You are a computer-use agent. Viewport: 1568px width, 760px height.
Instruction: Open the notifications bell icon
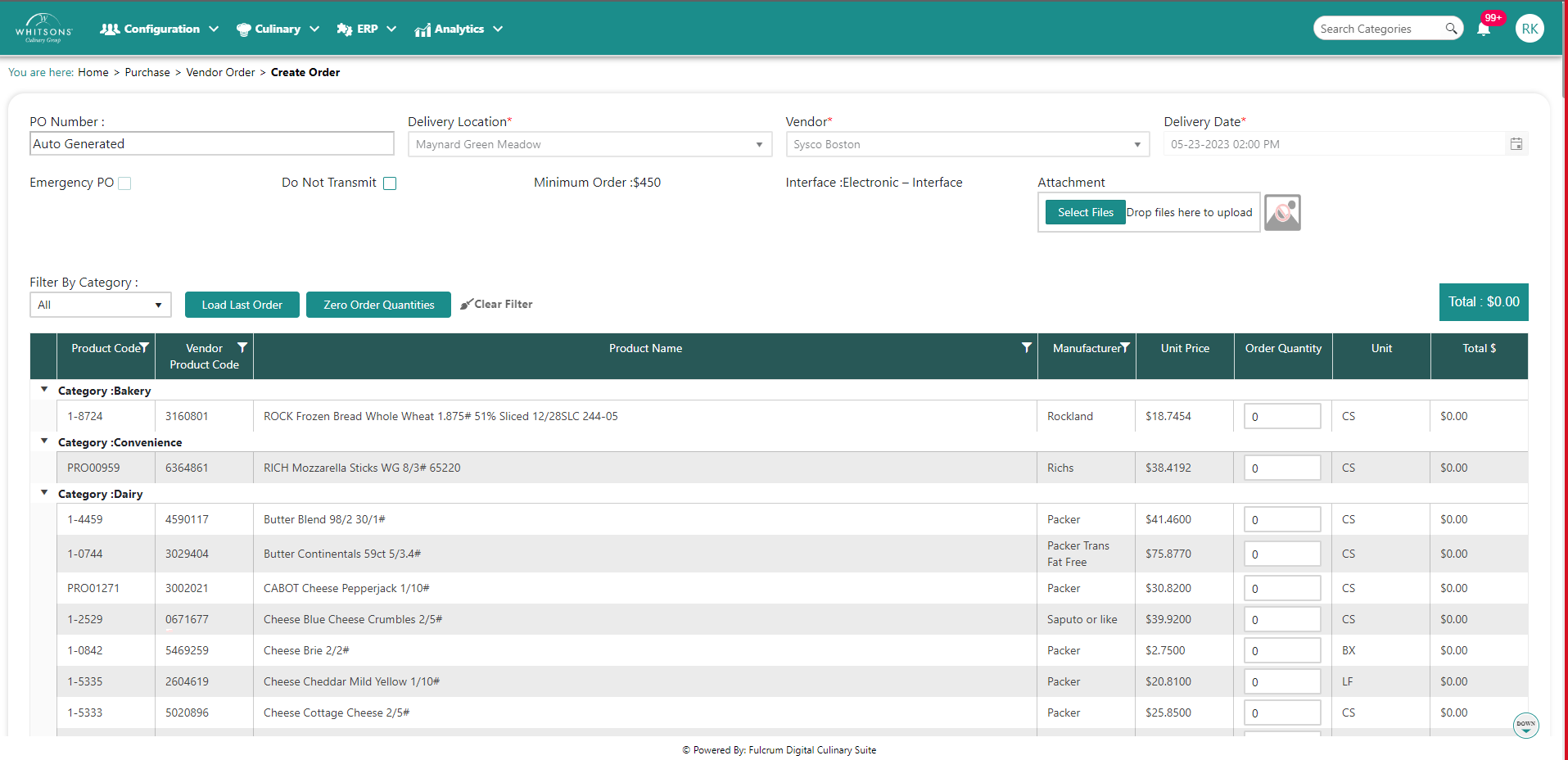(x=1483, y=29)
